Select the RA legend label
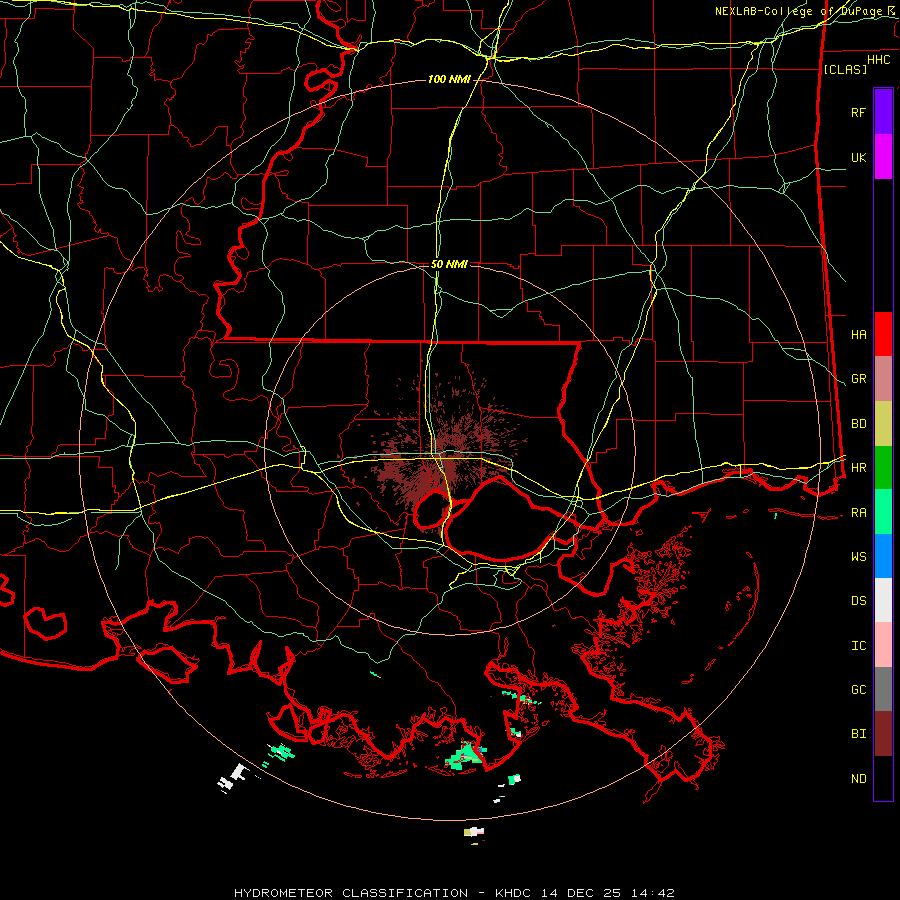 coord(858,513)
